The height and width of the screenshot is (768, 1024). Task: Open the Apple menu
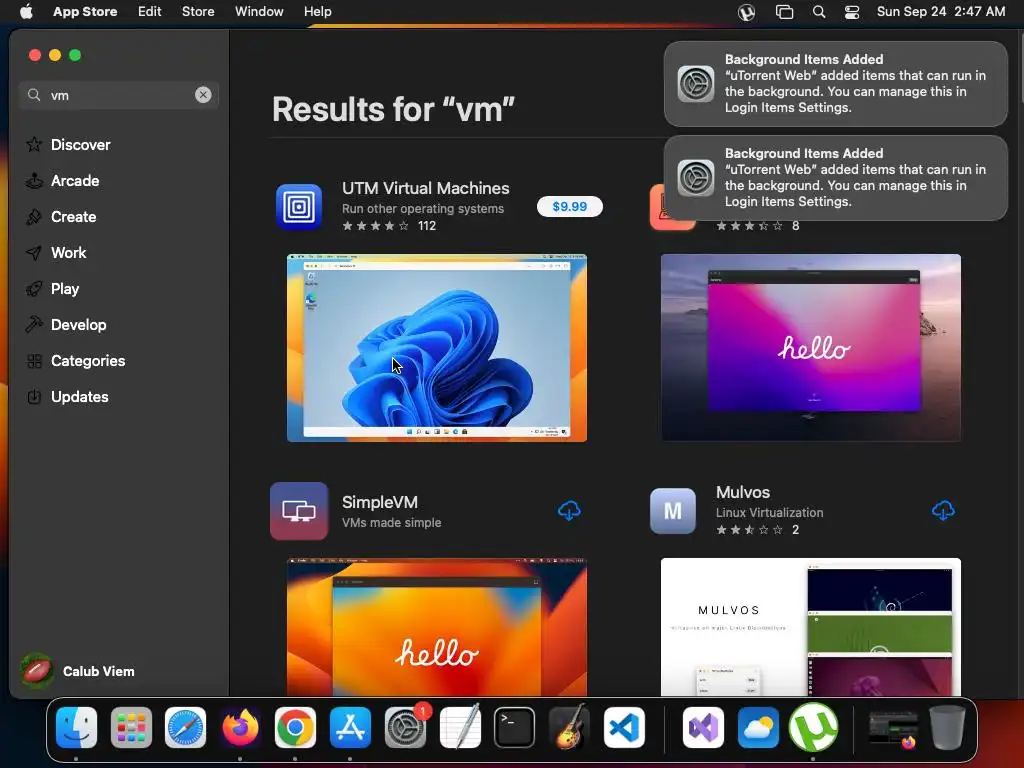tap(26, 11)
